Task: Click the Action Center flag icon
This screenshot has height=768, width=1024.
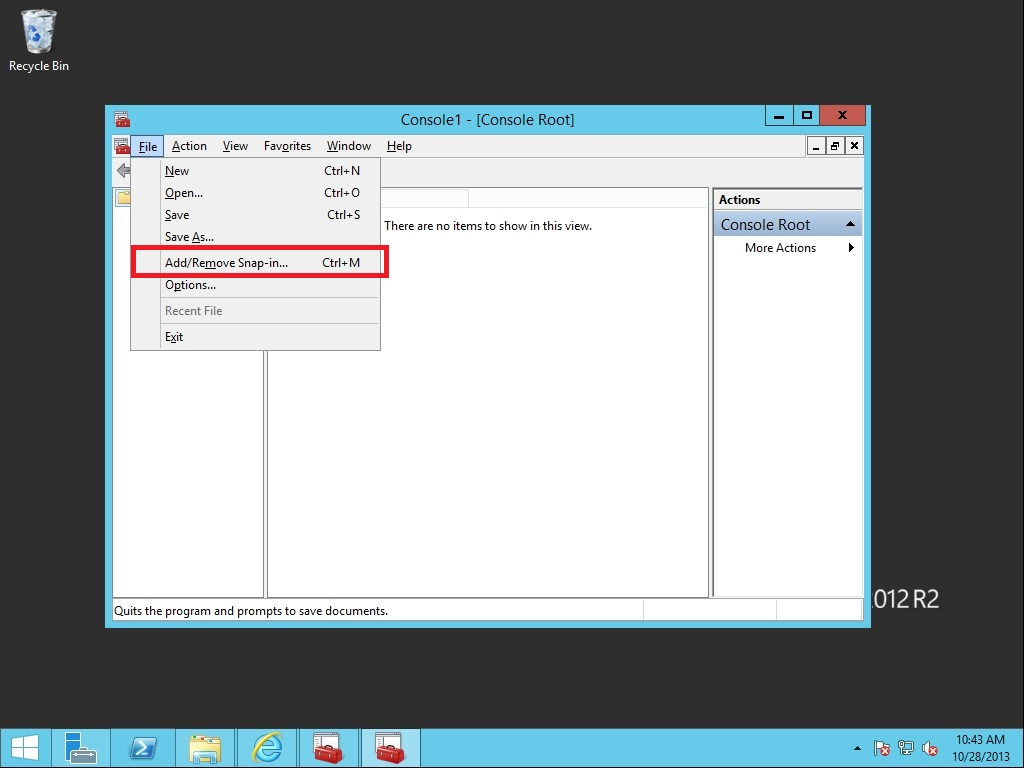Action: pos(882,748)
